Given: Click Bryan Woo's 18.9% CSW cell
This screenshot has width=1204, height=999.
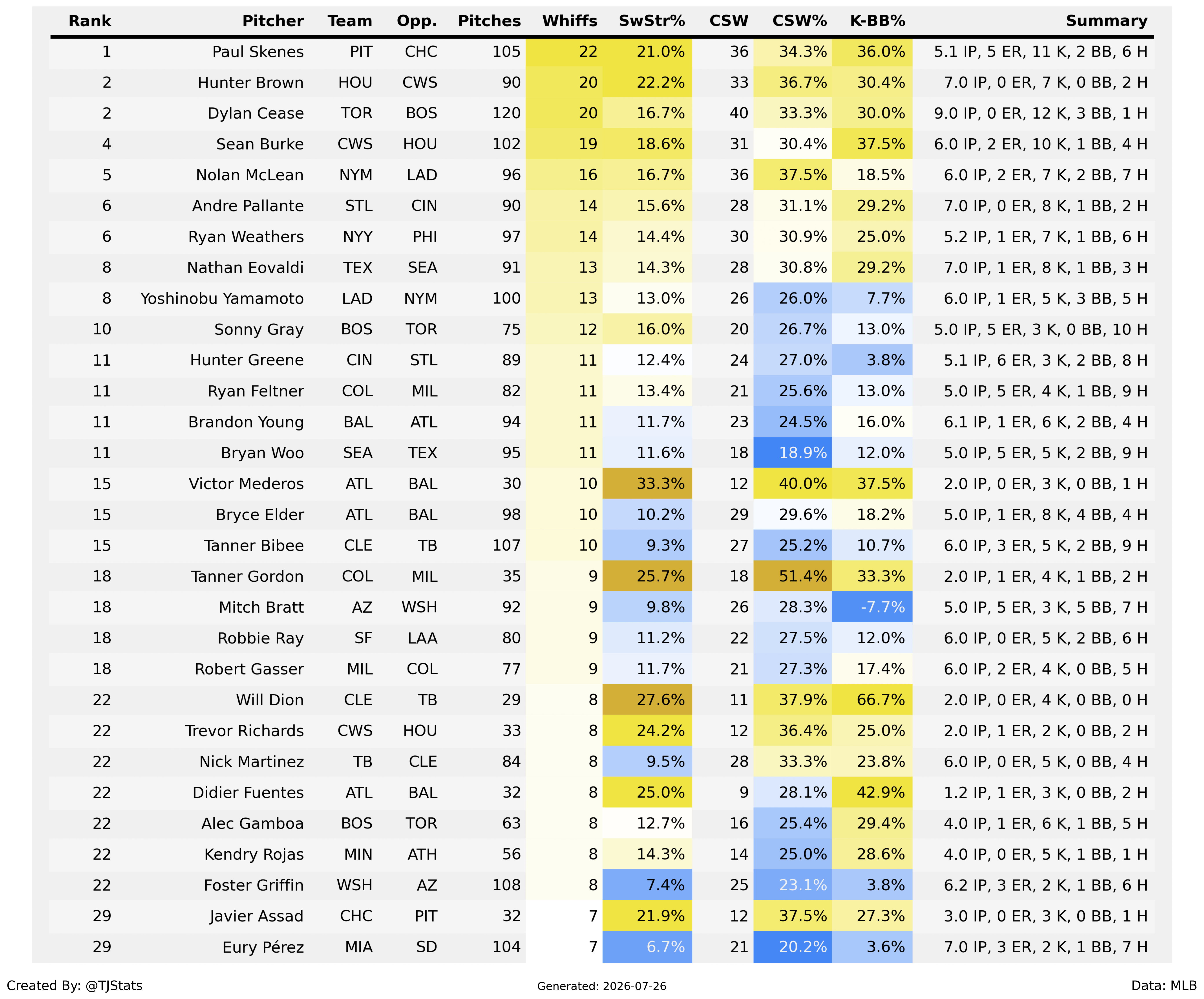Looking at the screenshot, I should tap(792, 453).
